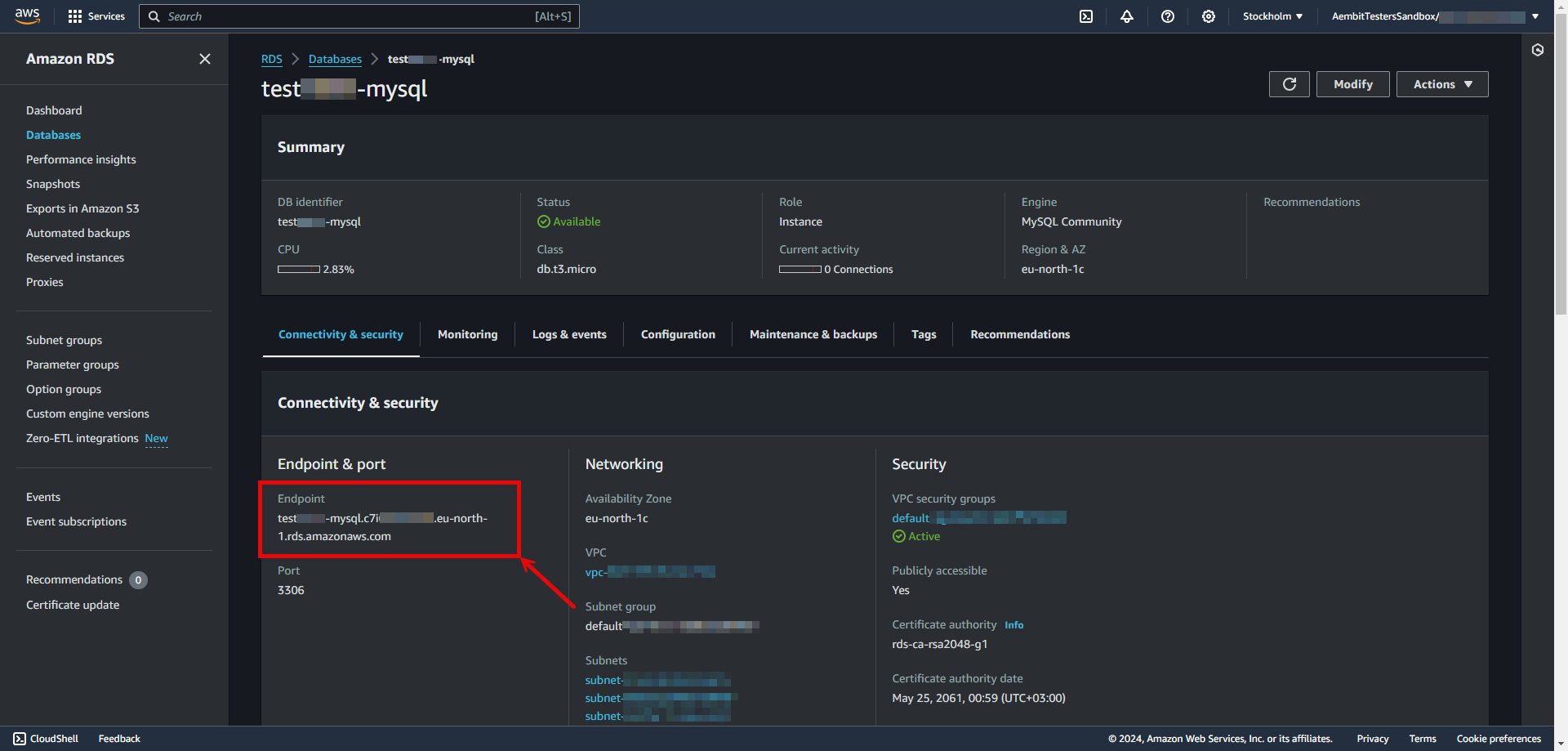The height and width of the screenshot is (751, 1568).
Task: Switch to the Logs & events tab
Action: click(569, 334)
